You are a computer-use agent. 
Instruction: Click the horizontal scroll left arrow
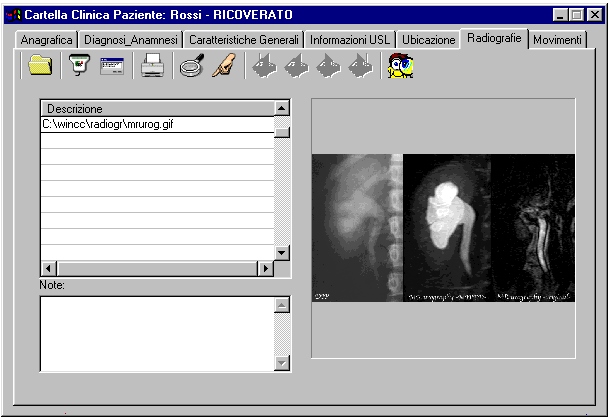click(48, 268)
